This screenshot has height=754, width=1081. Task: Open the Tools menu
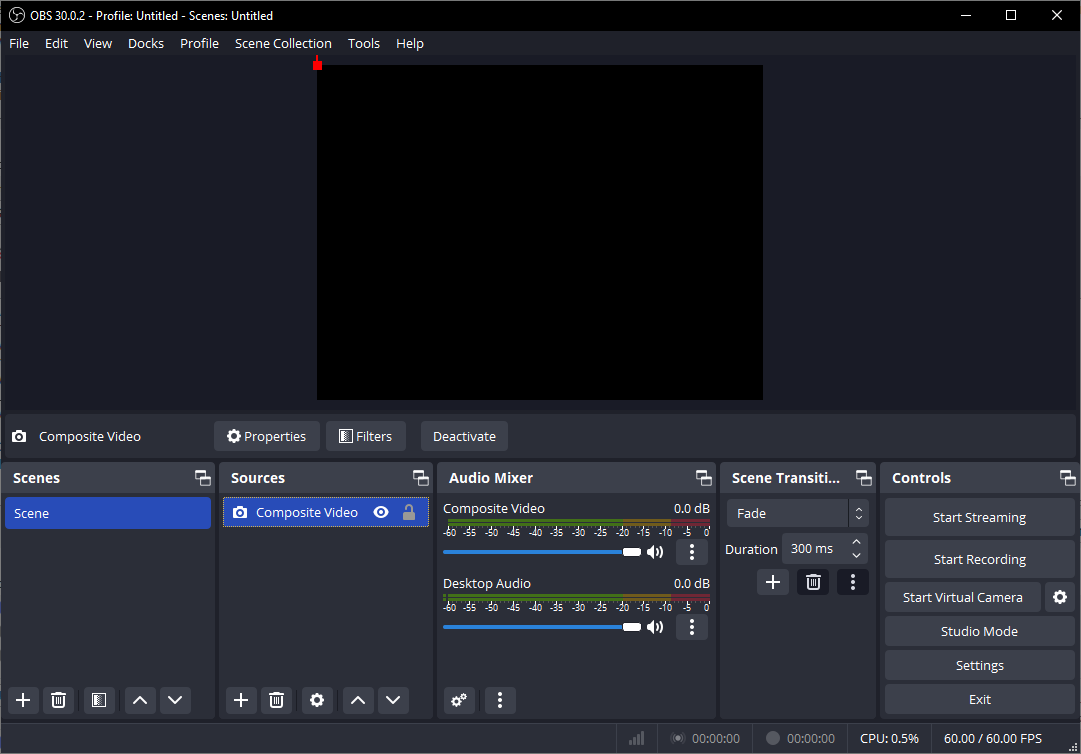coord(364,43)
